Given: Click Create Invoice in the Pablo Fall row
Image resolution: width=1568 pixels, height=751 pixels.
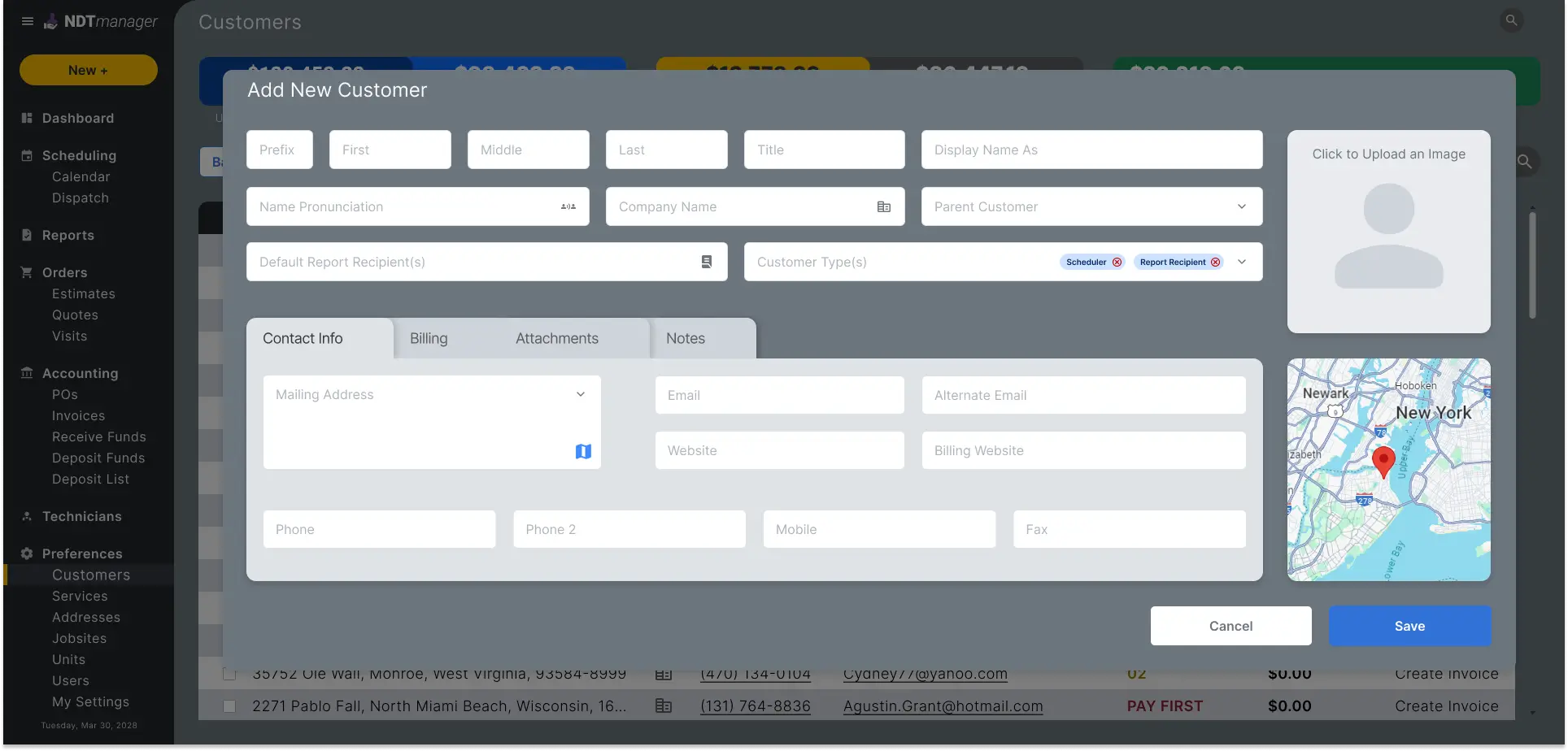Looking at the screenshot, I should point(1447,706).
